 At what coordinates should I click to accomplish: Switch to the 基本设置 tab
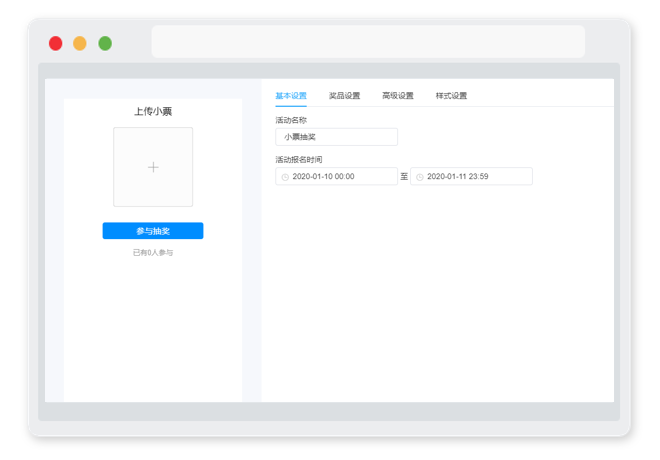[291, 96]
